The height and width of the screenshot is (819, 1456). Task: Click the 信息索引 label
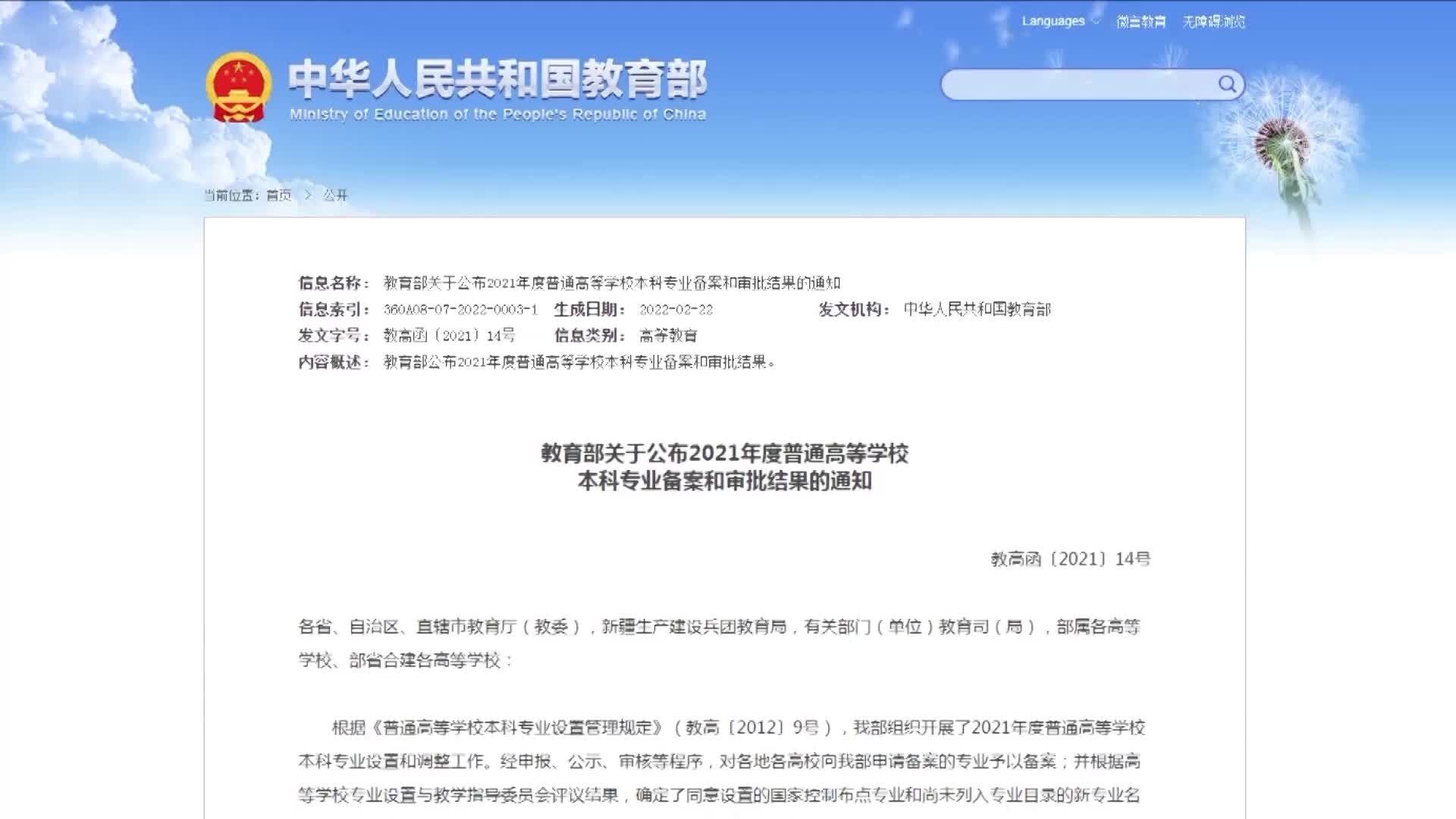(x=334, y=309)
